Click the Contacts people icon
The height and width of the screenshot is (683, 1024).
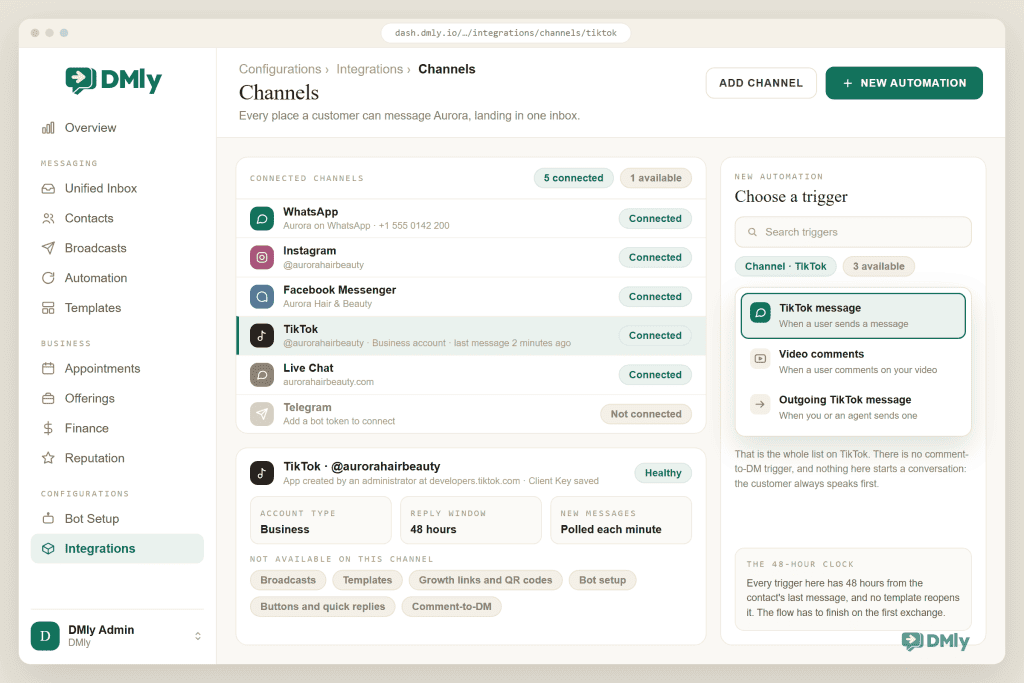(x=48, y=219)
